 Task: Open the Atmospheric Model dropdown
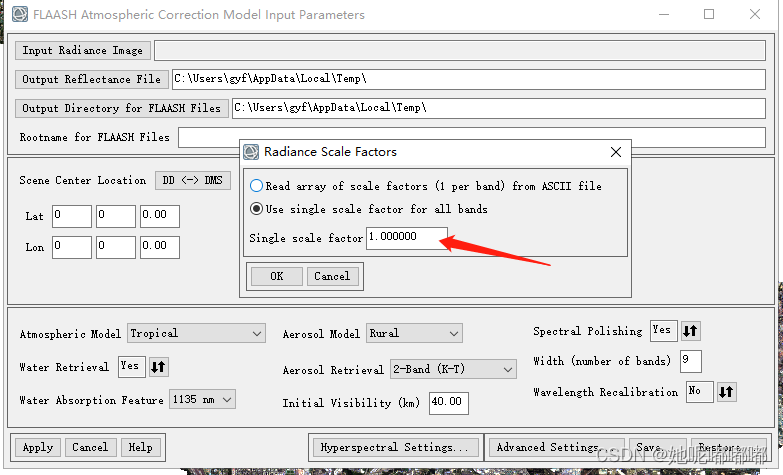coord(196,333)
